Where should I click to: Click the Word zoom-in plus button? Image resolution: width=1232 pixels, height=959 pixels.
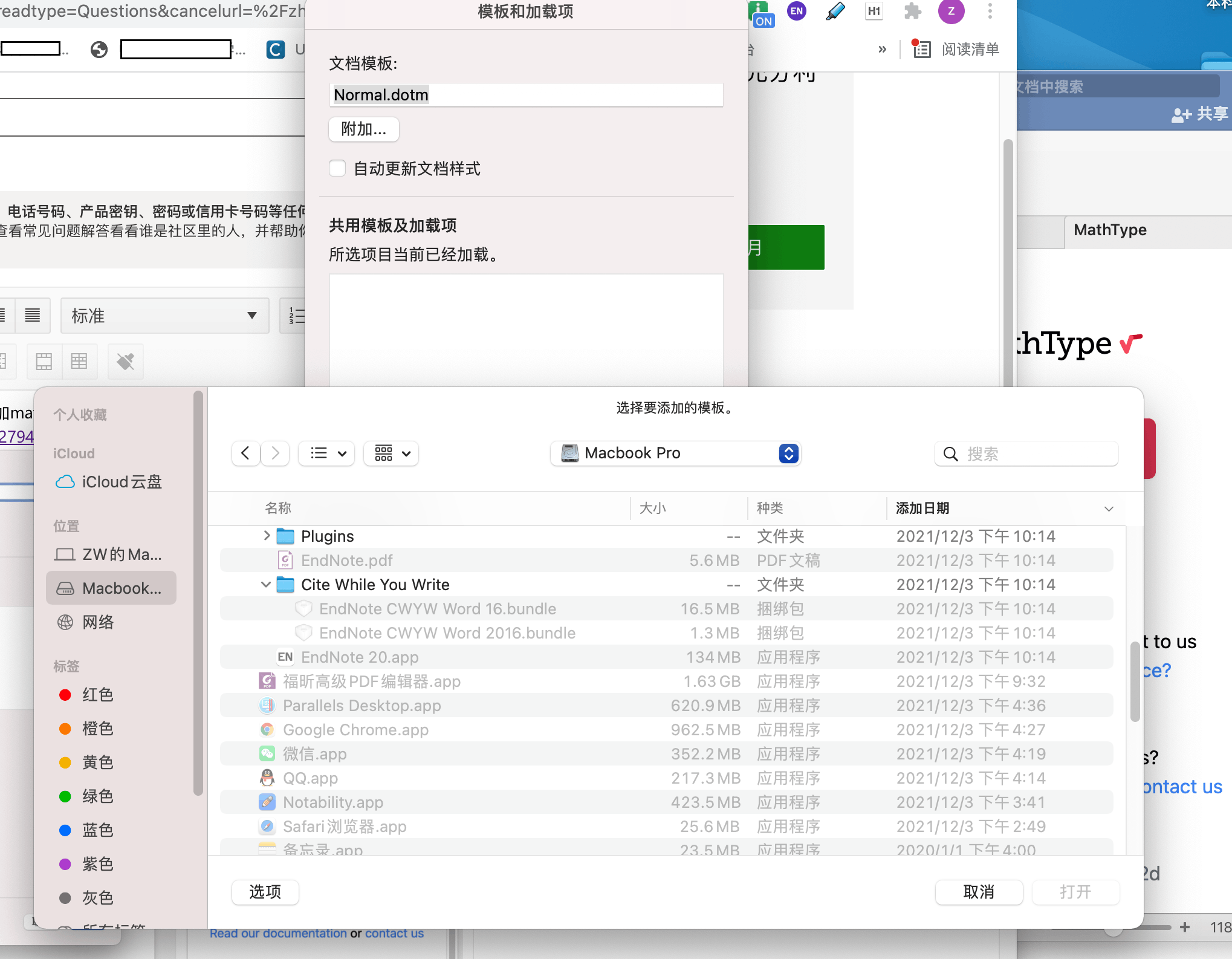pos(1185,927)
